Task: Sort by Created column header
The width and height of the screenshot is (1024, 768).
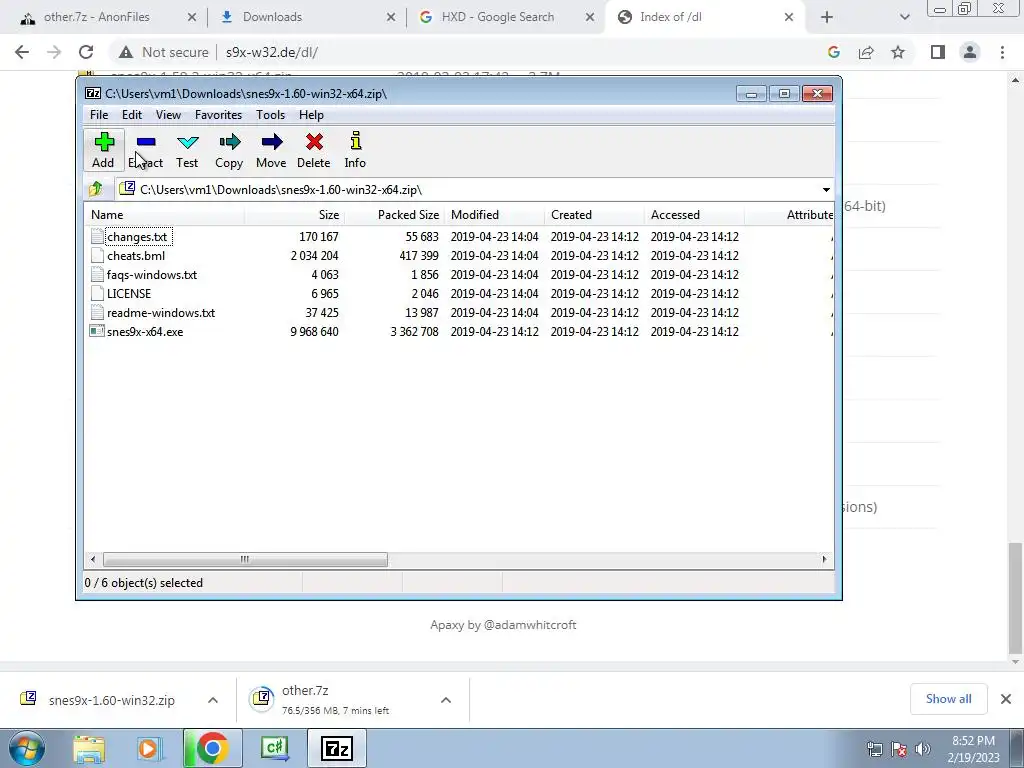Action: (x=594, y=215)
